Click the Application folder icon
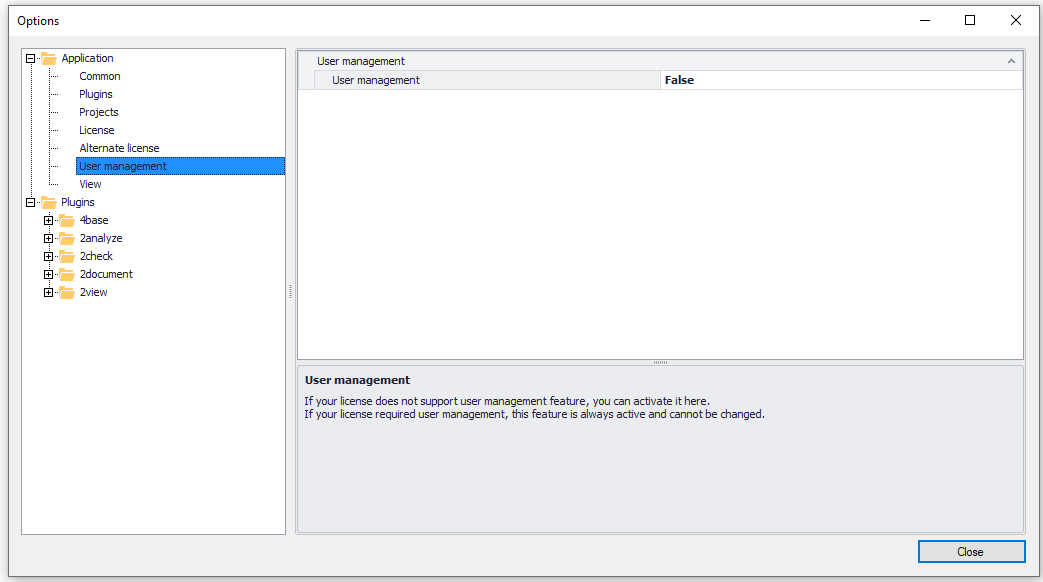The height and width of the screenshot is (582, 1043). (x=49, y=58)
